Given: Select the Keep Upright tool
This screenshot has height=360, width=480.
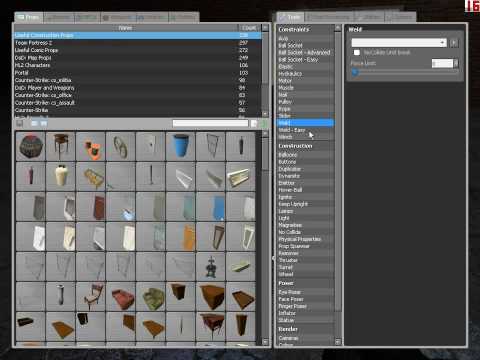Looking at the screenshot, I should (305, 204).
